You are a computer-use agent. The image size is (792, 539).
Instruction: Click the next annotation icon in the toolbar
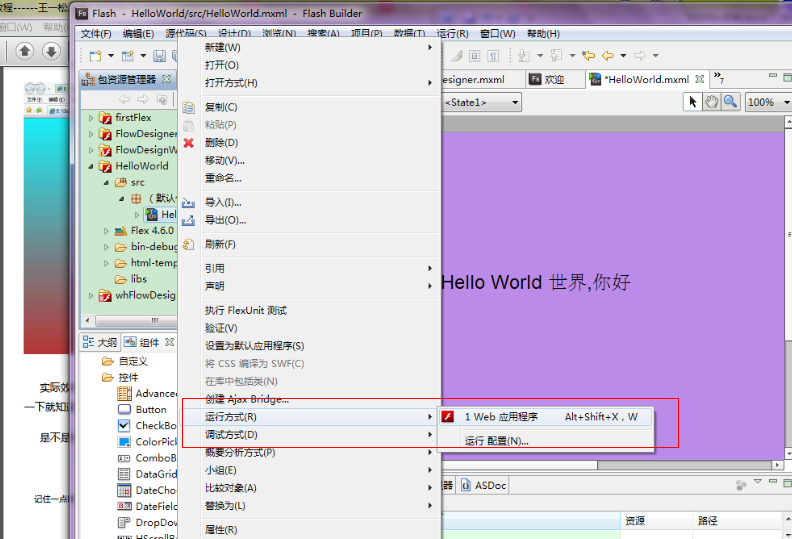tap(524, 56)
